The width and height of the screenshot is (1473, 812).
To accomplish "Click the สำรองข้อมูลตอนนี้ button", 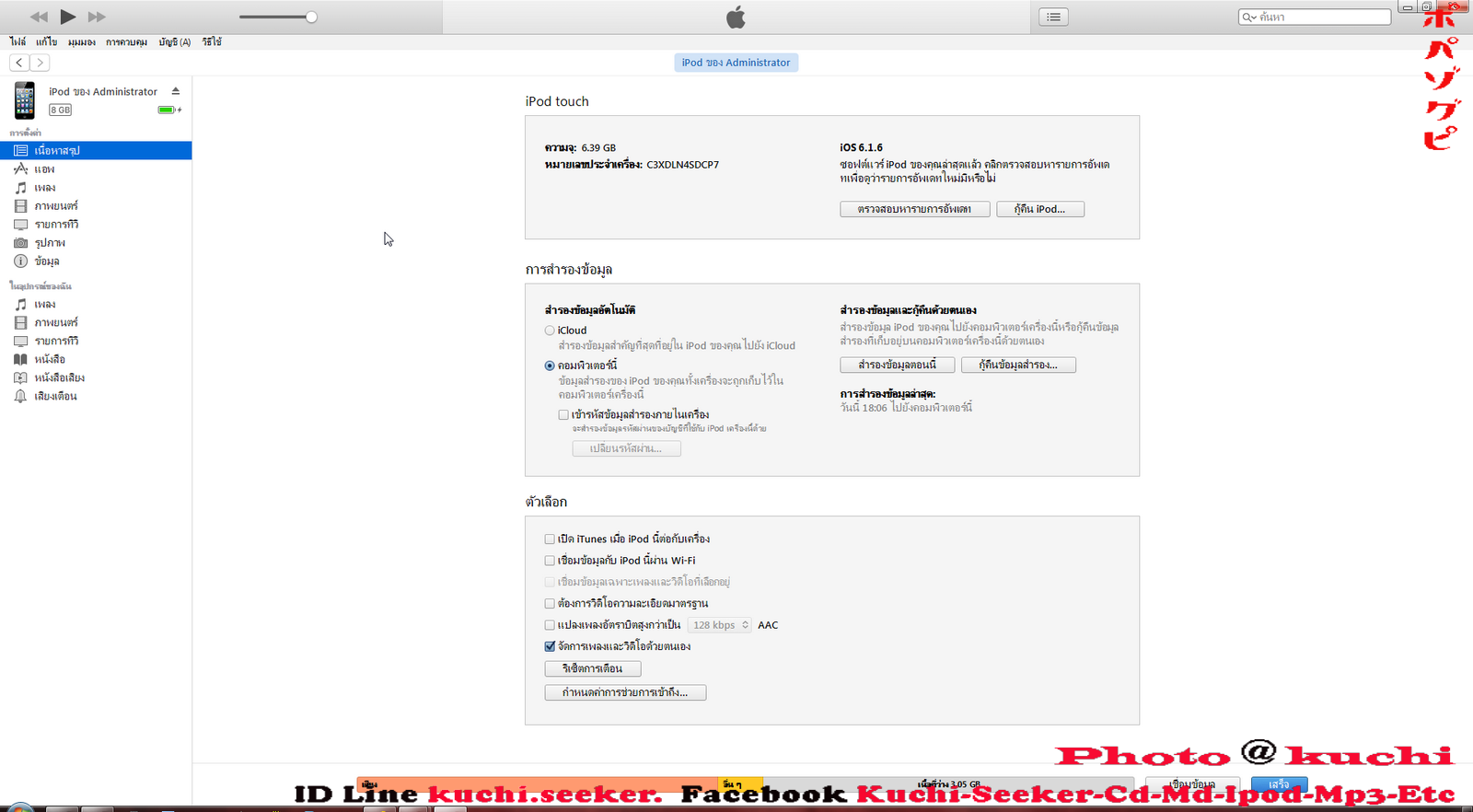I will click(897, 365).
